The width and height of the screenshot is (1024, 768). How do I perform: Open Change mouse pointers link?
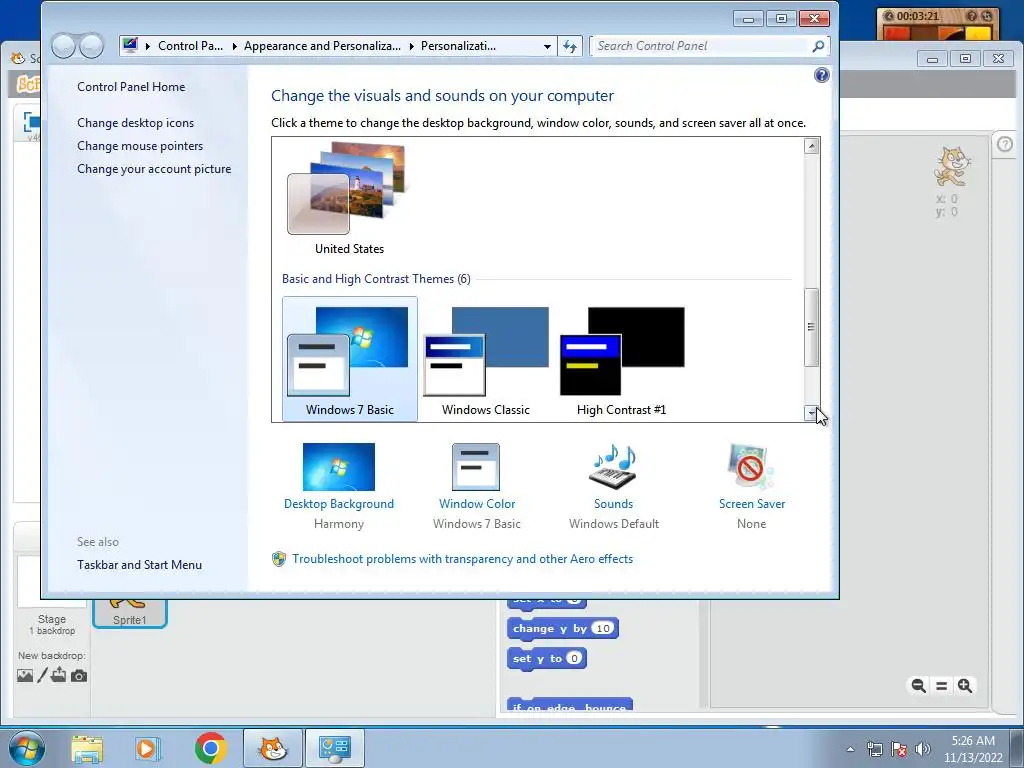coord(140,146)
